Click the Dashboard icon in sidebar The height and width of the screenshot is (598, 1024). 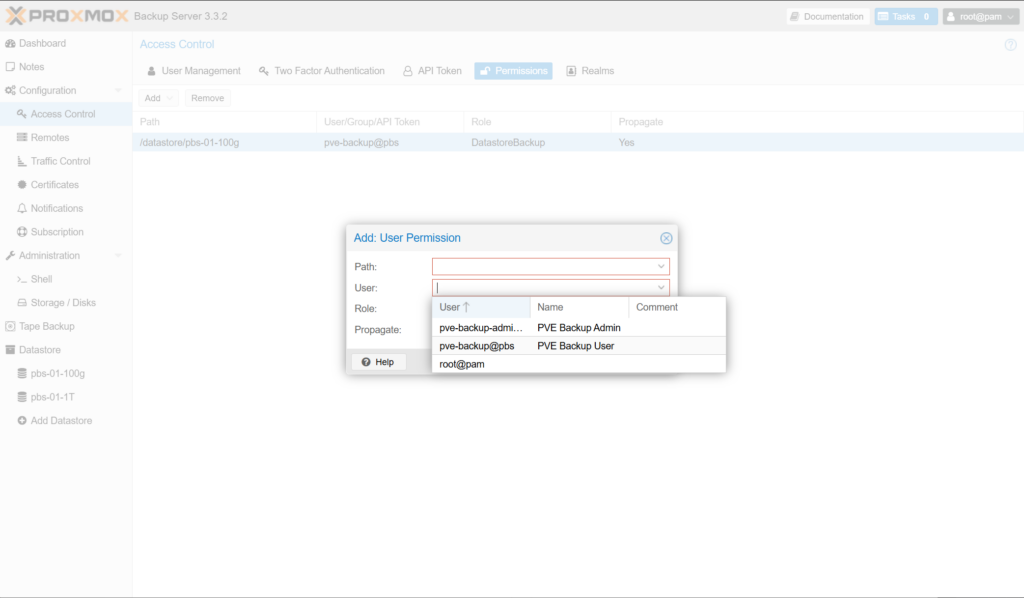(x=10, y=43)
